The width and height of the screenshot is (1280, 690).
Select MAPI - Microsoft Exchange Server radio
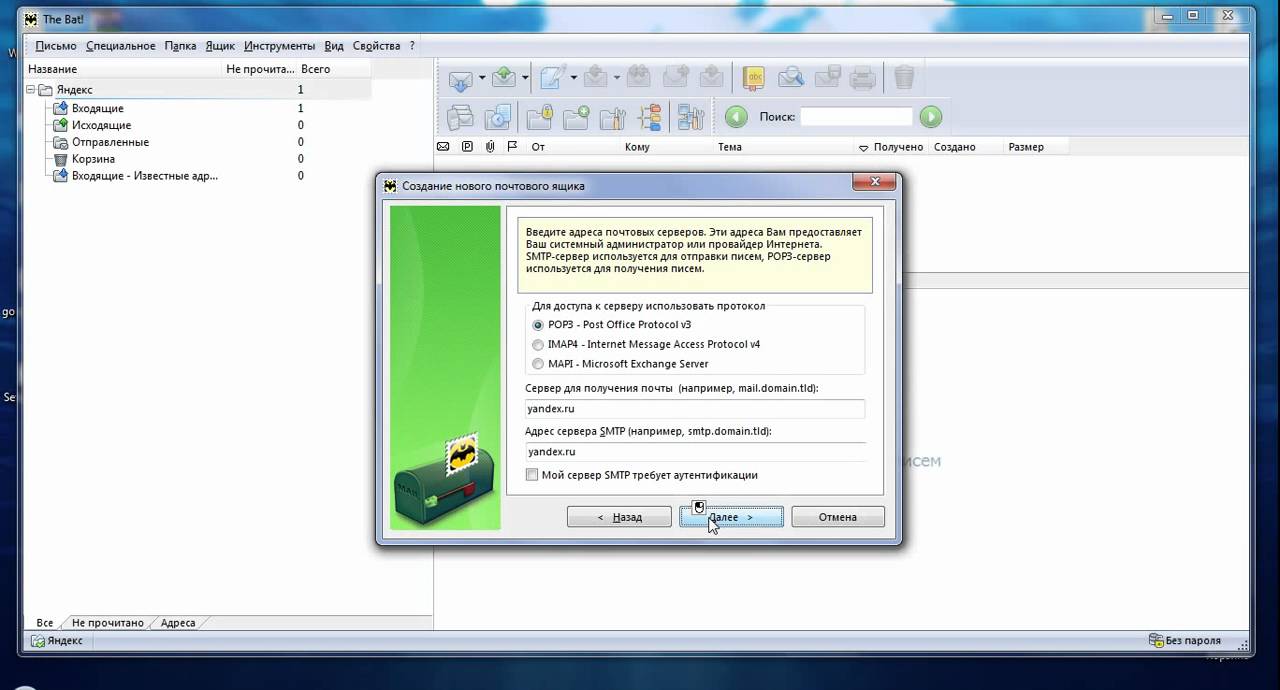pyautogui.click(x=538, y=364)
